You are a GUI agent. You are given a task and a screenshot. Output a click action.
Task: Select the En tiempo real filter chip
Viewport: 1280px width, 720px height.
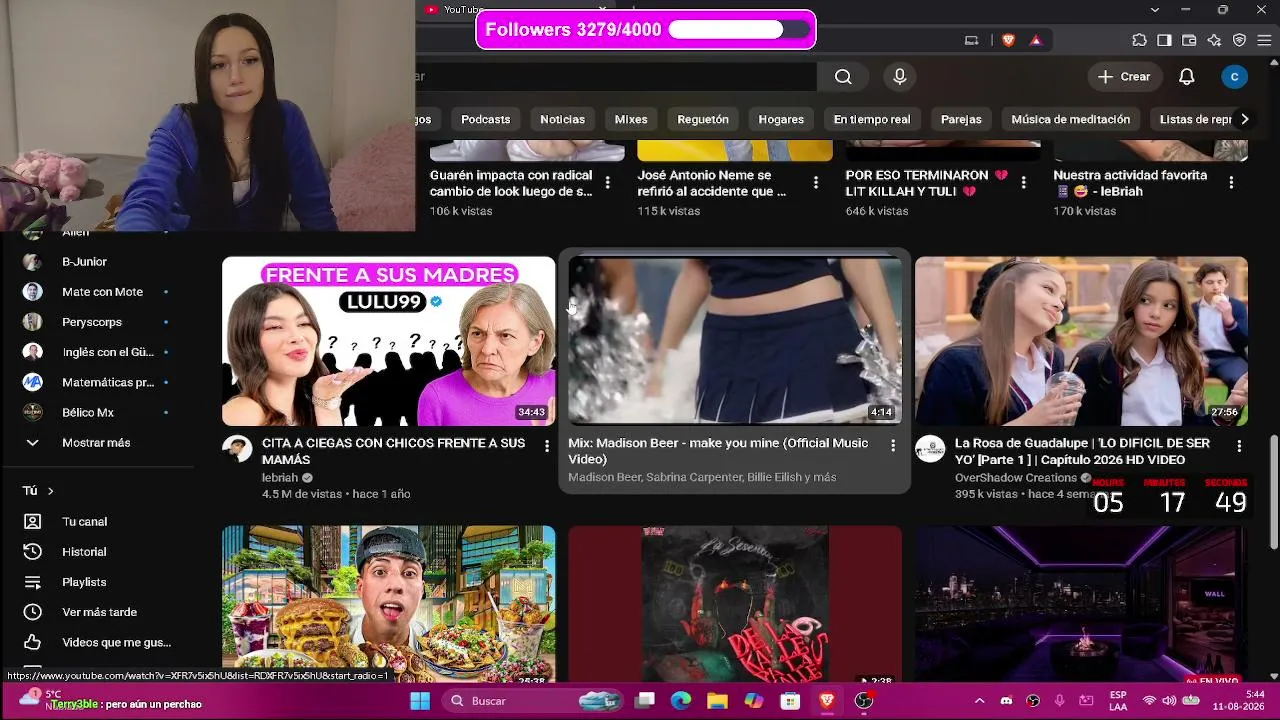pos(872,119)
